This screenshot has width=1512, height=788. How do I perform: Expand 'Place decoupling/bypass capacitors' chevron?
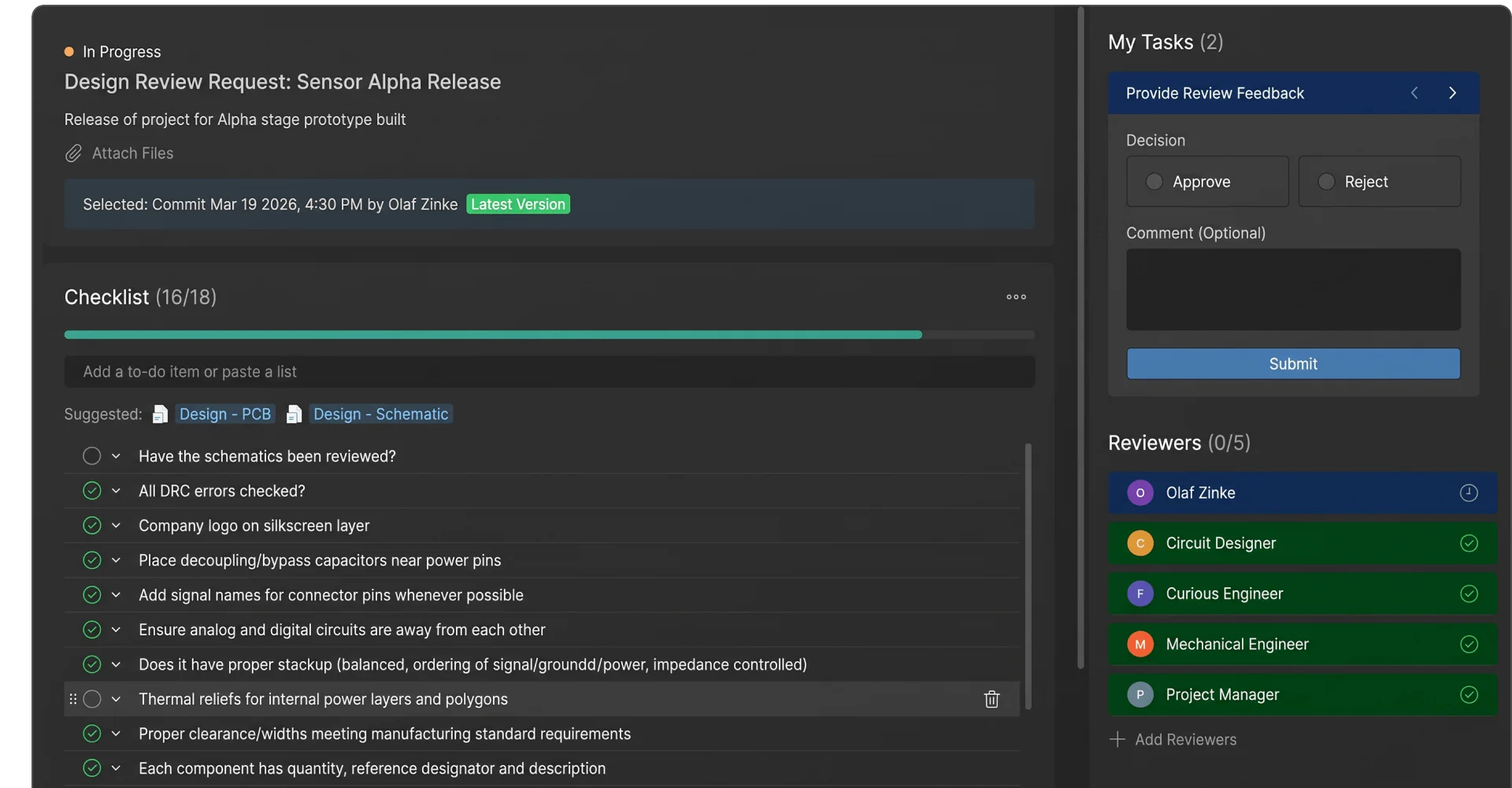point(116,560)
